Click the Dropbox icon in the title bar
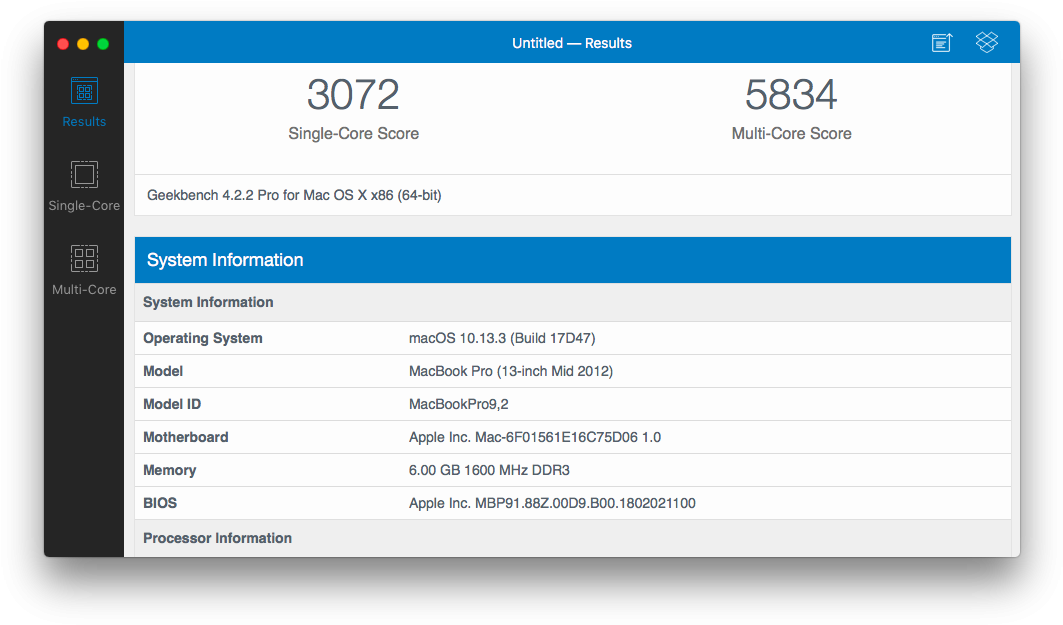Viewport: 1063px width, 625px height. coord(986,42)
